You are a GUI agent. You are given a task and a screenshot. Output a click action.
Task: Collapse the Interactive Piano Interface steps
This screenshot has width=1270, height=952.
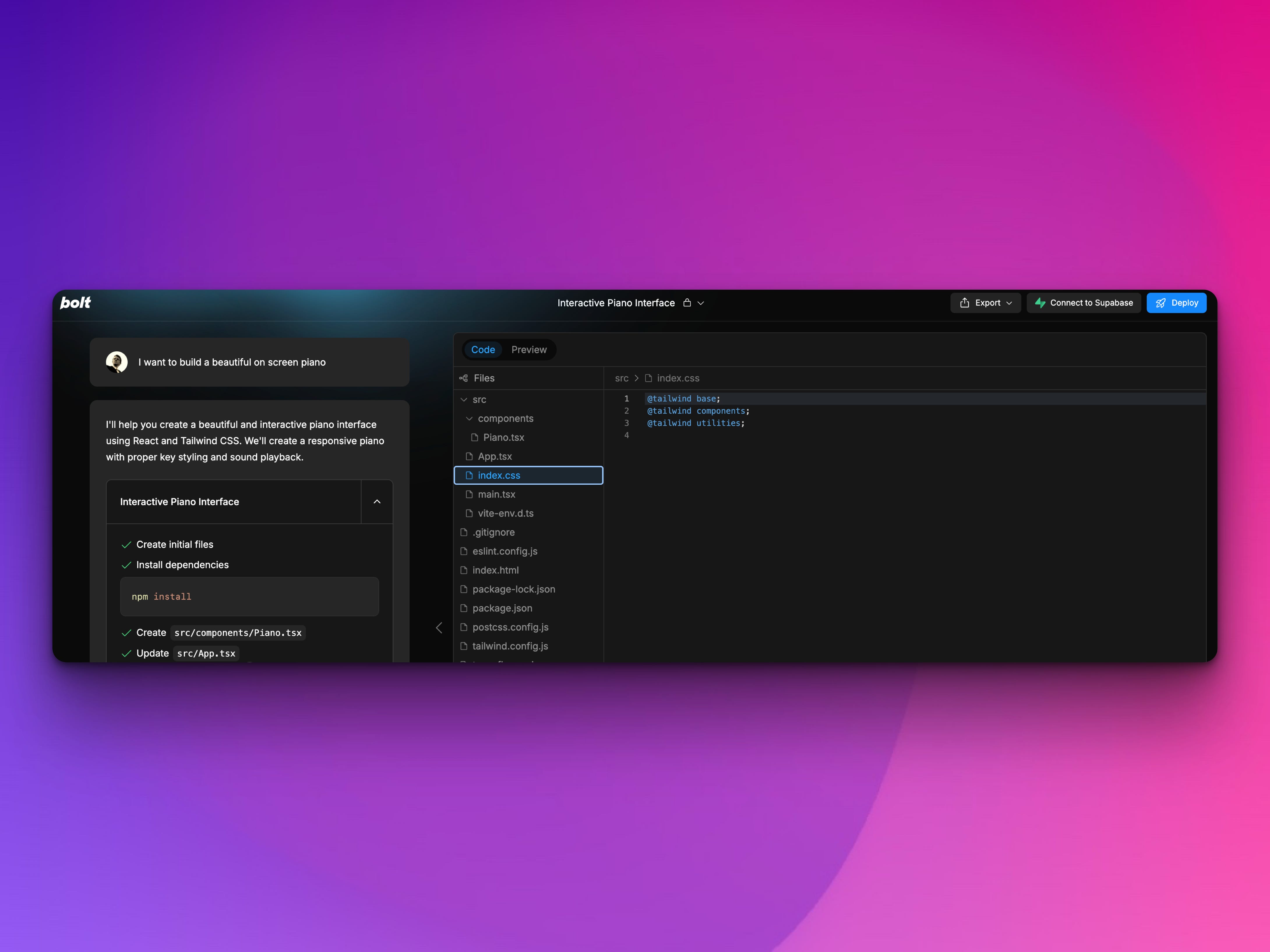pos(377,502)
